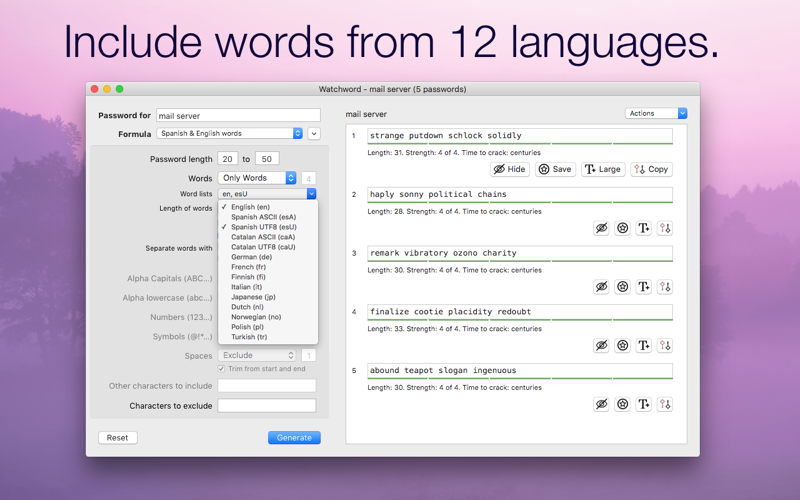Open the Actions dropdown
This screenshot has width=800, height=500.
point(656,113)
